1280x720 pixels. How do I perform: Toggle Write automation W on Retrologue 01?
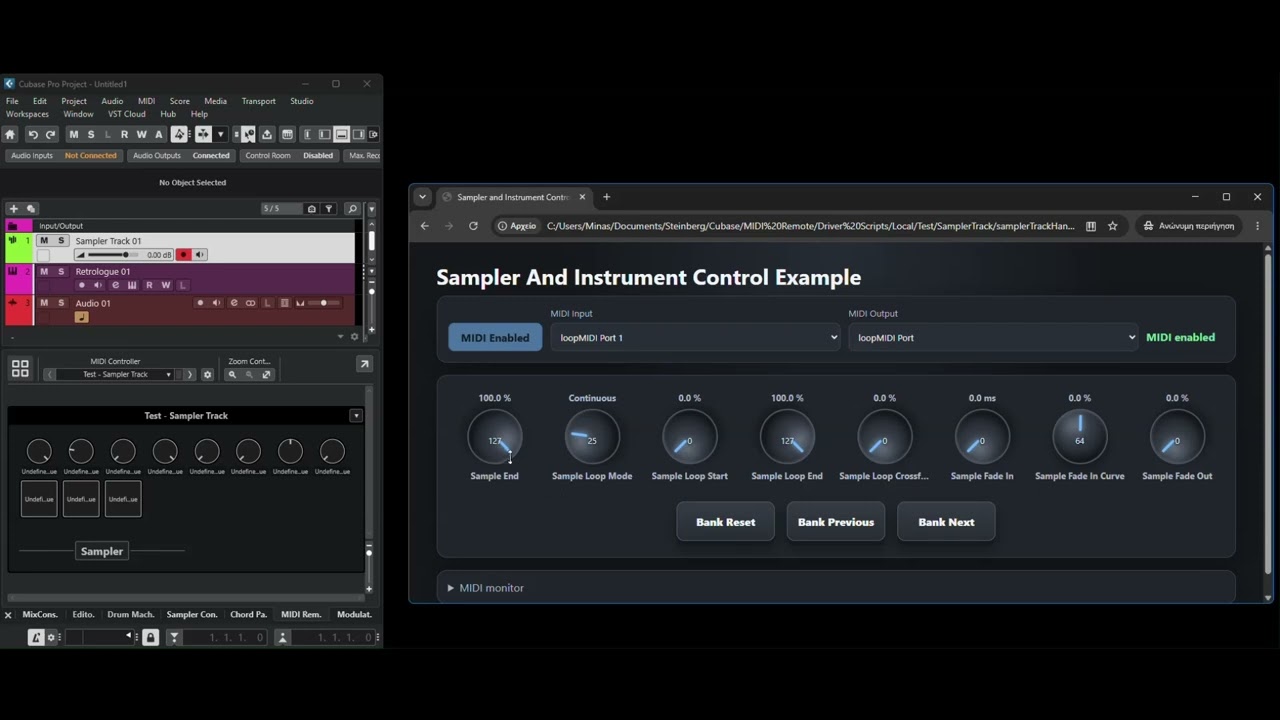tap(166, 285)
